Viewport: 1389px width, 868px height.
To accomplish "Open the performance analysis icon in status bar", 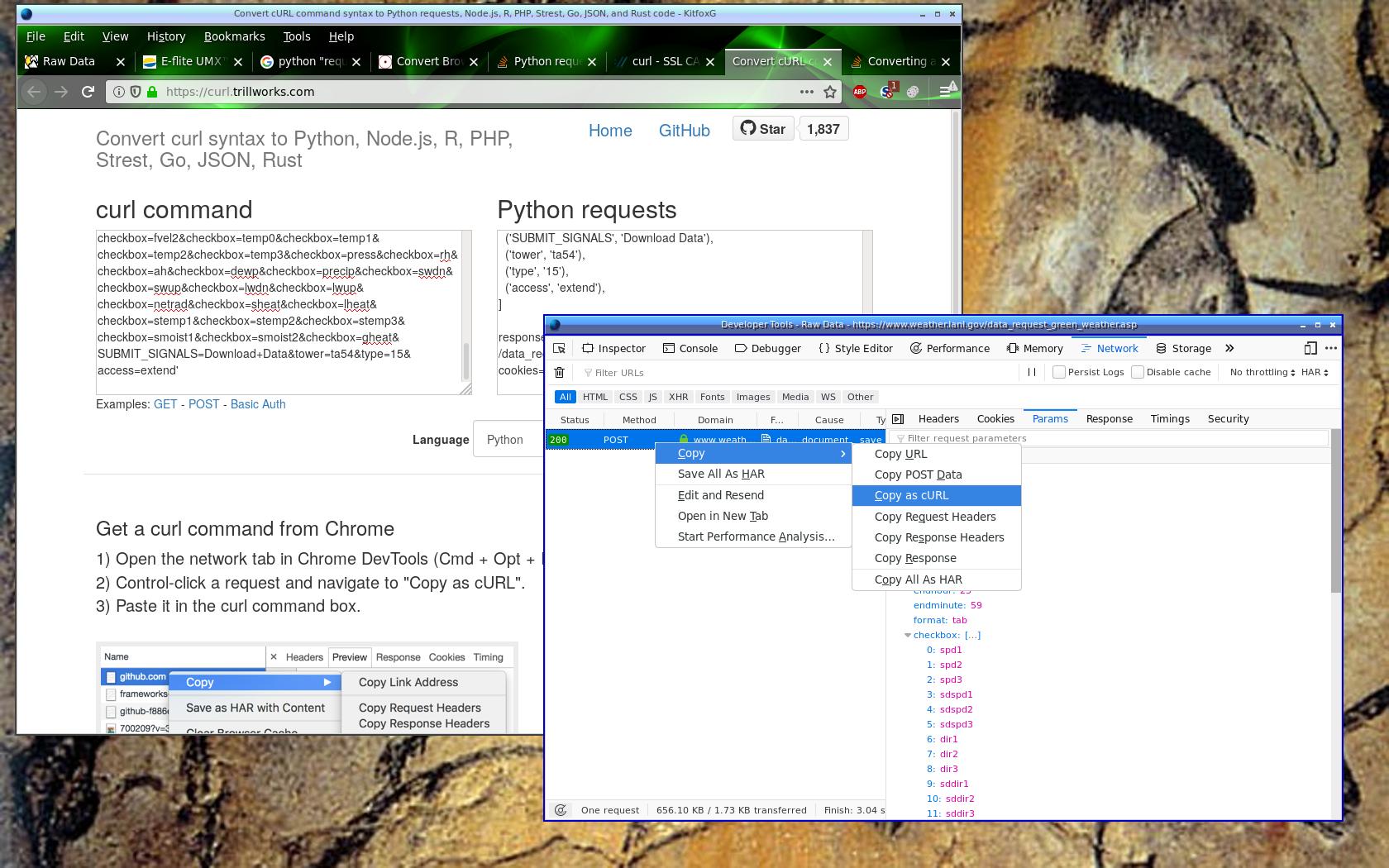I will (x=561, y=810).
